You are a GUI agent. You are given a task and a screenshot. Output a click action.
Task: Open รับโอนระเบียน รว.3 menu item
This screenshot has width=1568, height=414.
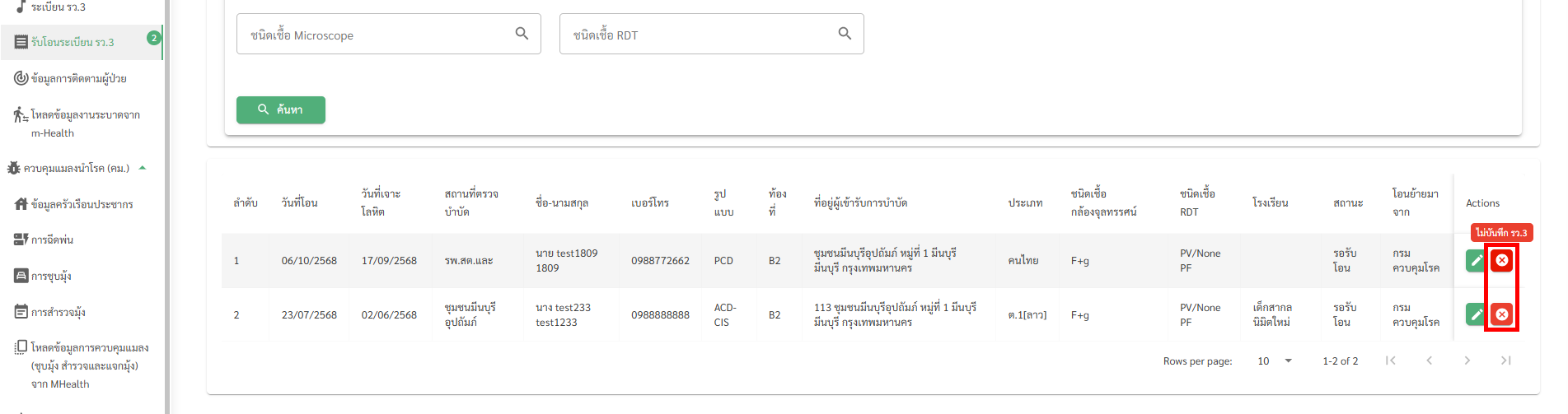(x=73, y=42)
